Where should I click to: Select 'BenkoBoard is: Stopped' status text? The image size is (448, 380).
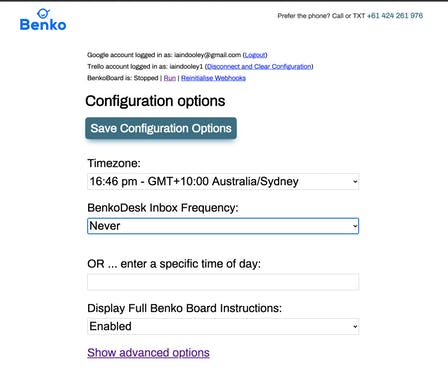click(x=123, y=78)
